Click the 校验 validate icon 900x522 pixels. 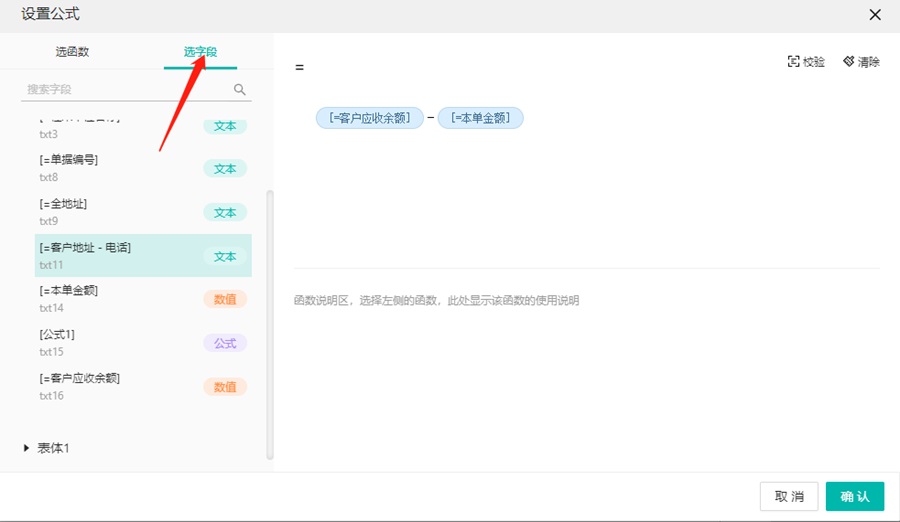[793, 61]
